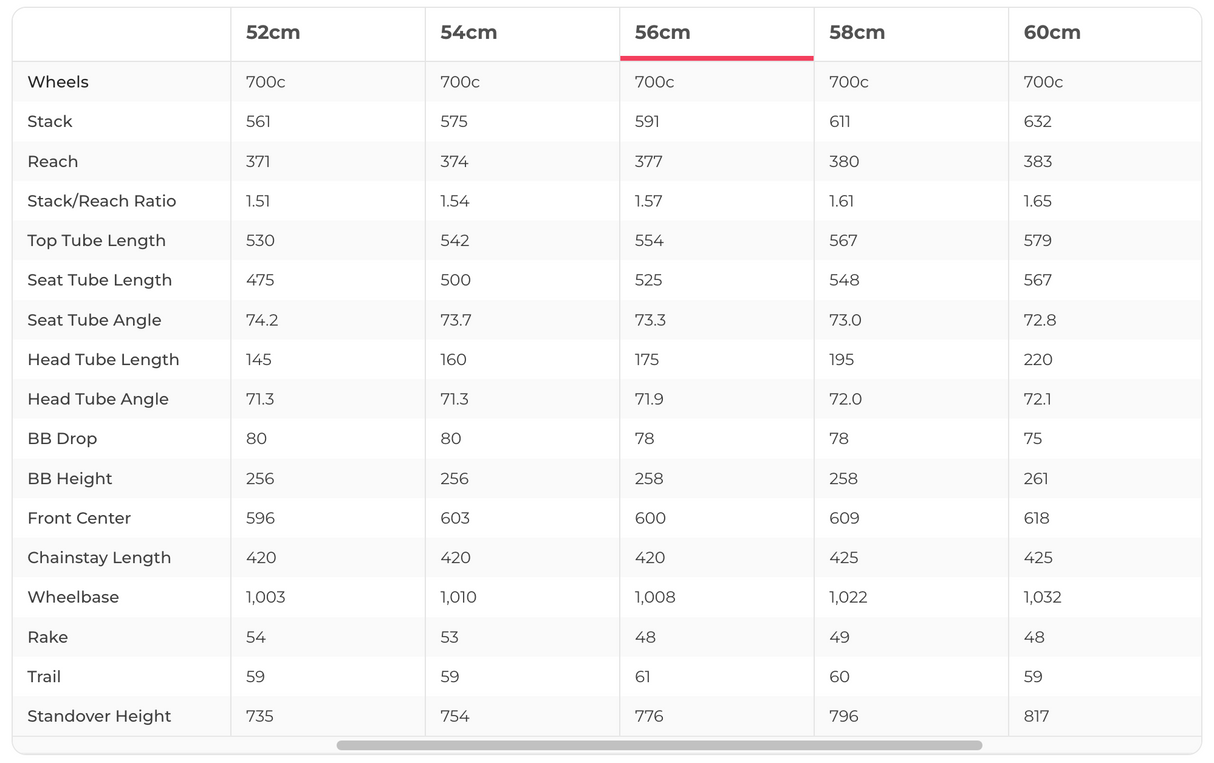Click the 52cm Seat Tube Angle value 74.2
The height and width of the screenshot is (763, 1214).
click(260, 320)
